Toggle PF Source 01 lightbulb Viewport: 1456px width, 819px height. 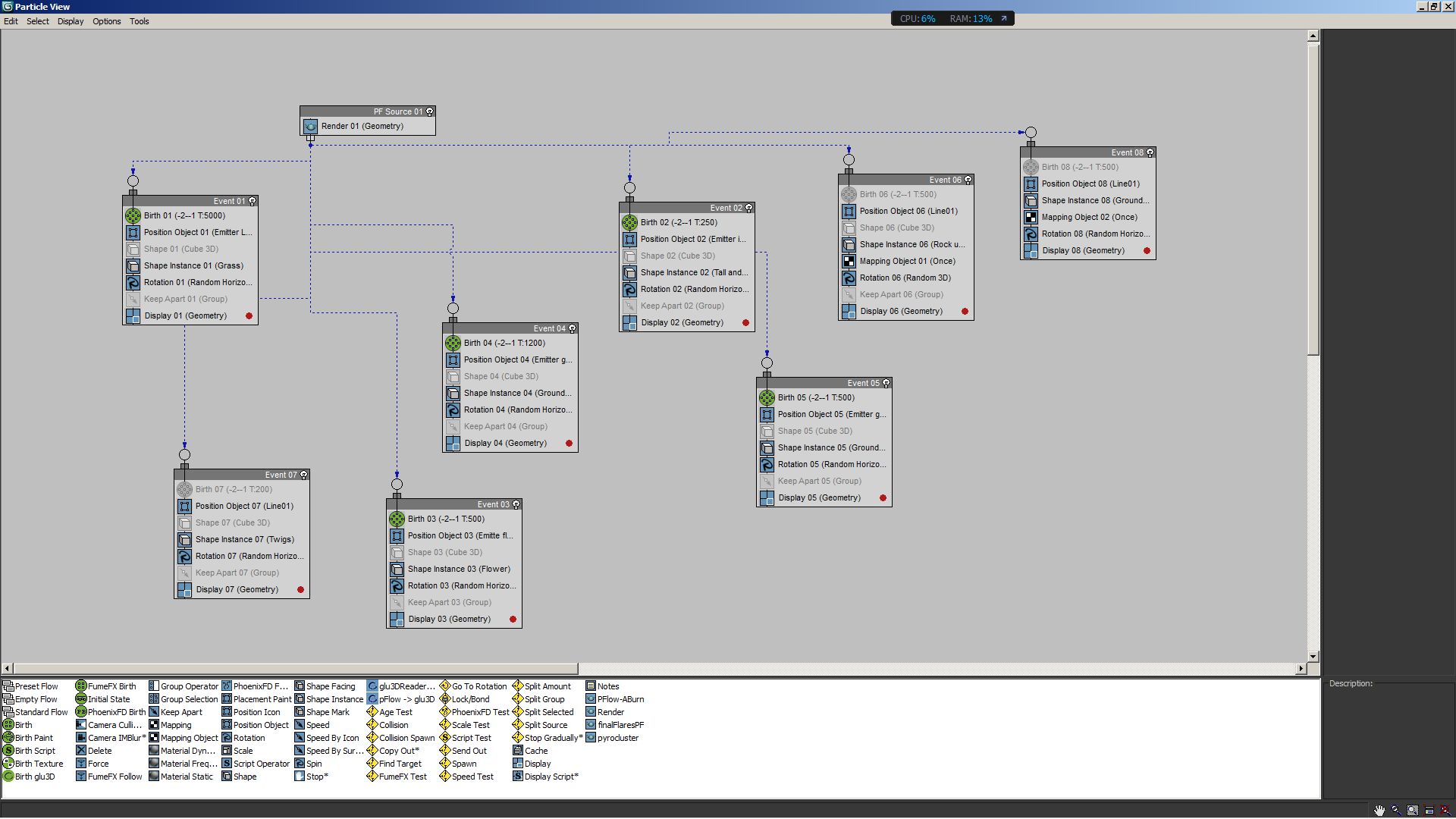(430, 111)
